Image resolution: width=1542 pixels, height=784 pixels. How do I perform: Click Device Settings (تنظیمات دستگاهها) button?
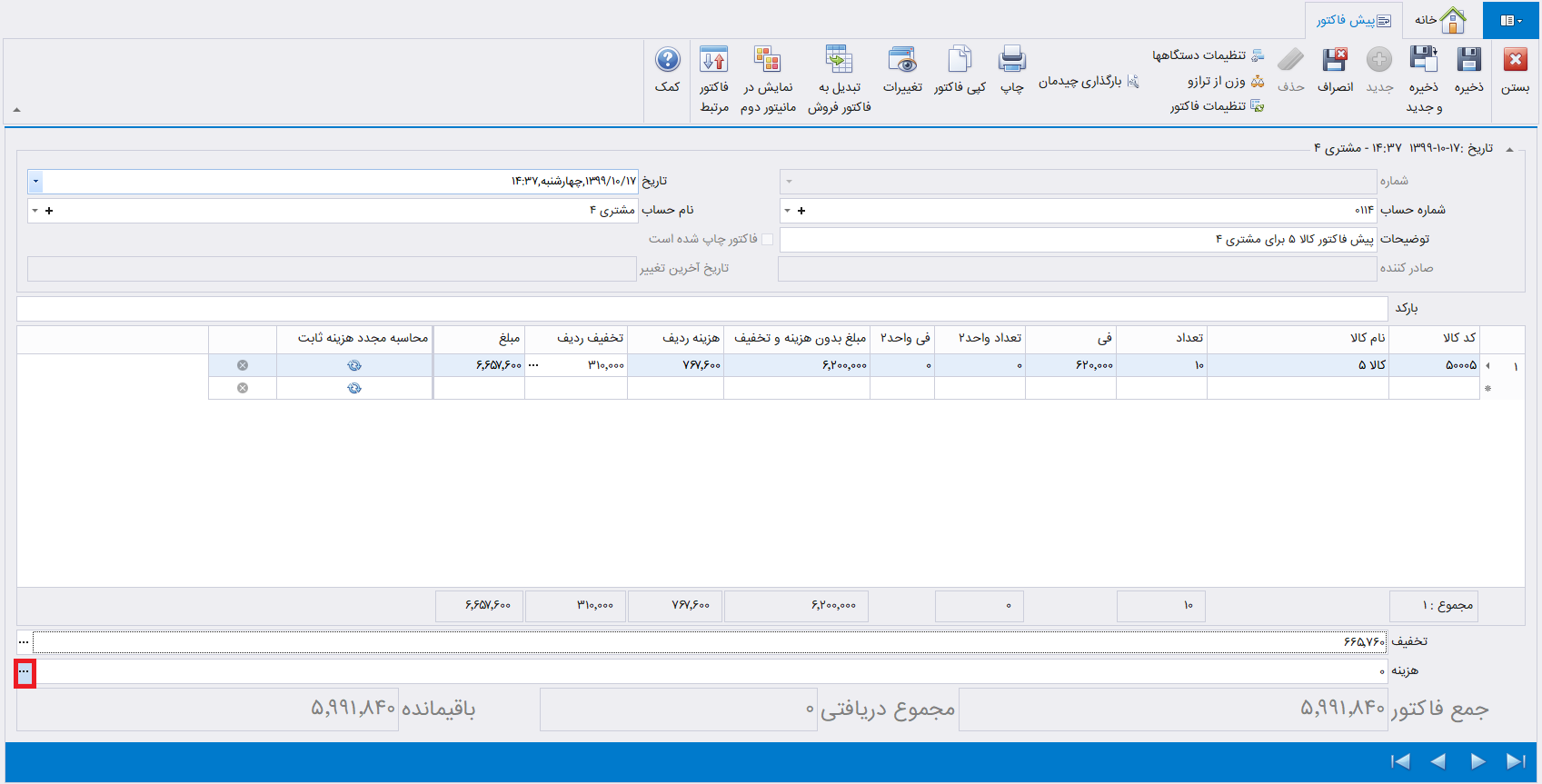(x=1208, y=55)
